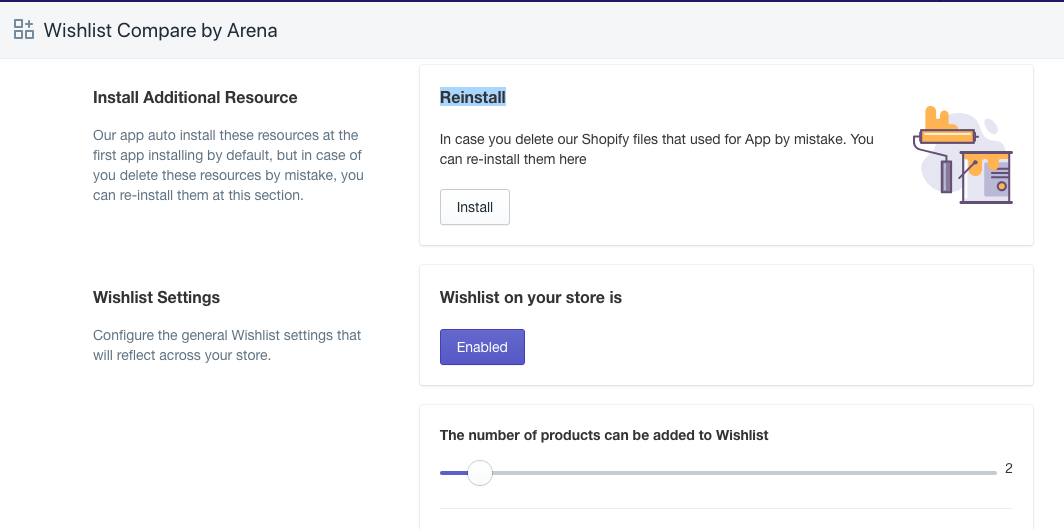The width and height of the screenshot is (1064, 529).
Task: Click the paint can cabinet illustration
Action: point(988,178)
